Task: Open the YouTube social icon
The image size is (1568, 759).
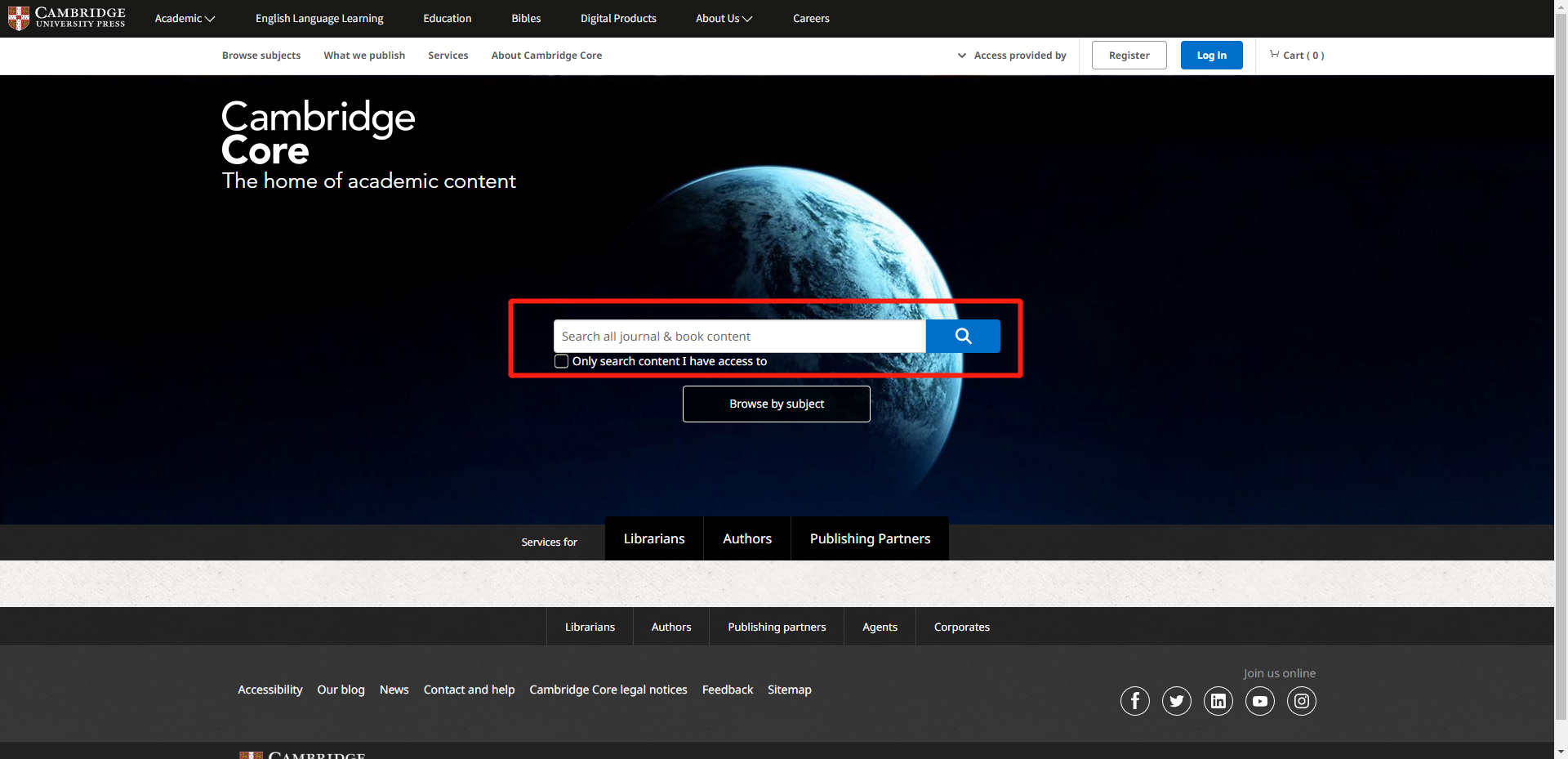Action: [1260, 701]
